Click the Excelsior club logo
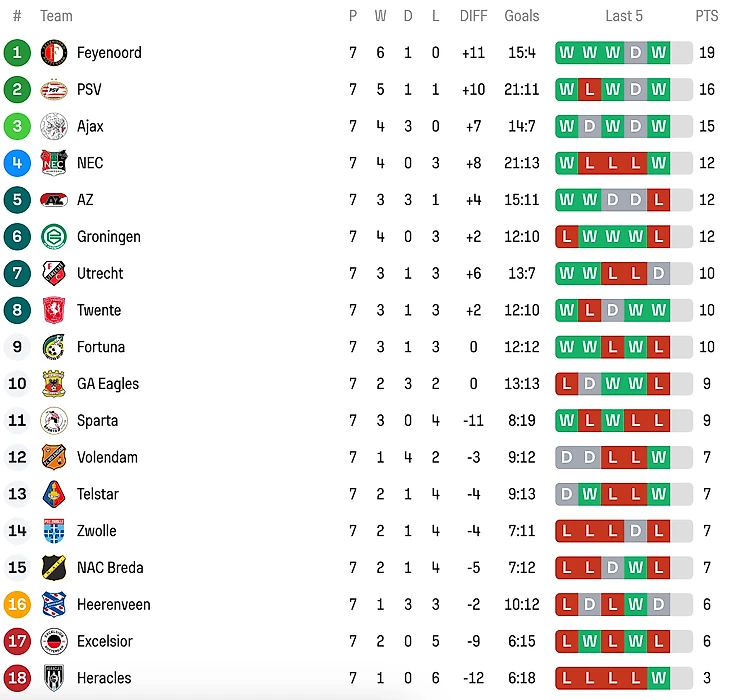This screenshot has height=700, width=730. (54, 642)
